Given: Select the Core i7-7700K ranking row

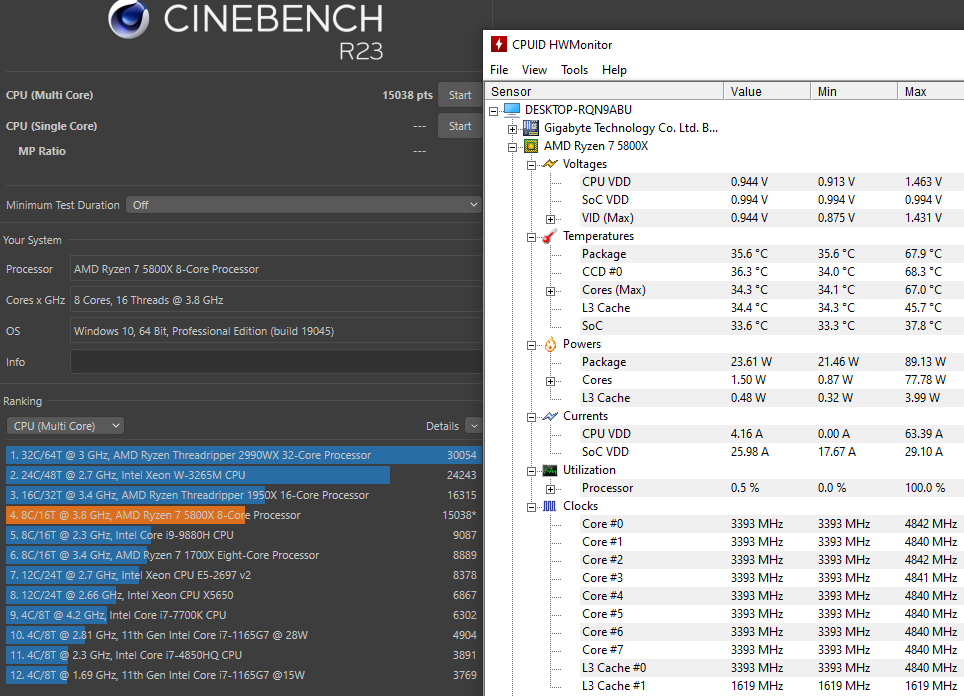Looking at the screenshot, I should coord(243,615).
